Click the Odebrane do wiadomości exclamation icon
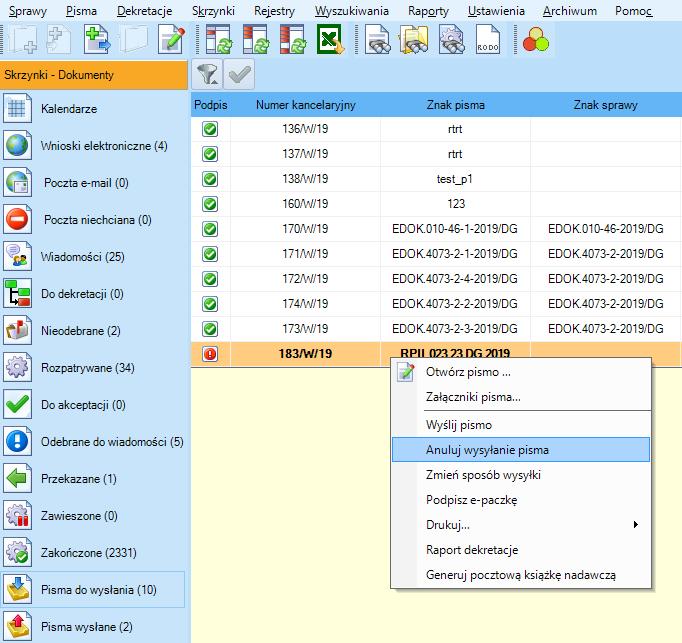This screenshot has width=682, height=643. pos(17,441)
